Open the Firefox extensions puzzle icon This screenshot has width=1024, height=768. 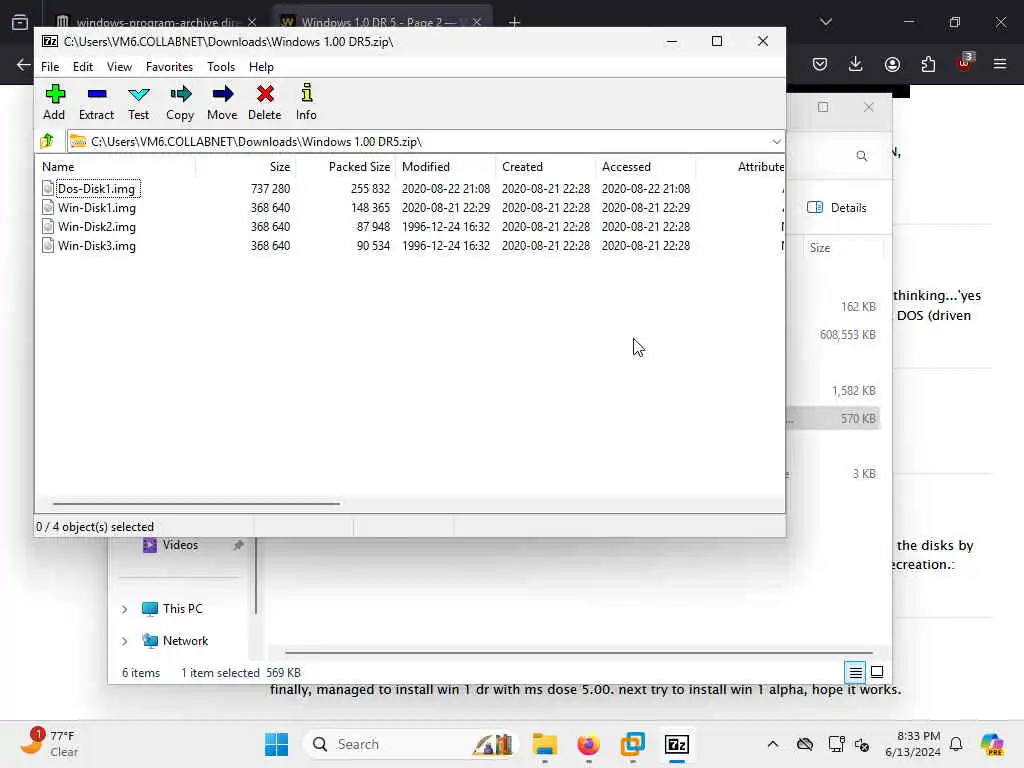(928, 64)
